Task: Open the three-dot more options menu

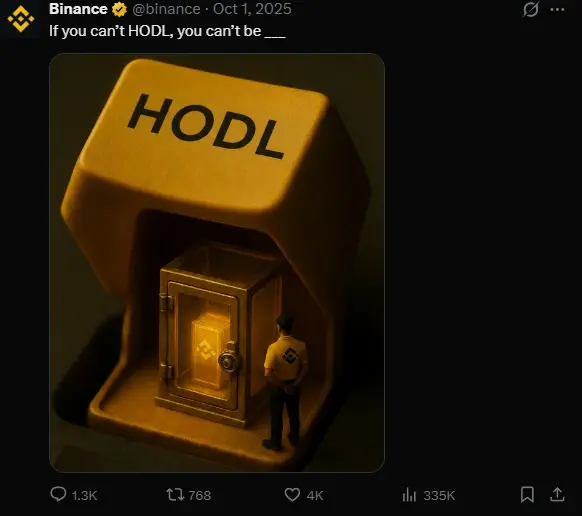Action: pos(558,9)
